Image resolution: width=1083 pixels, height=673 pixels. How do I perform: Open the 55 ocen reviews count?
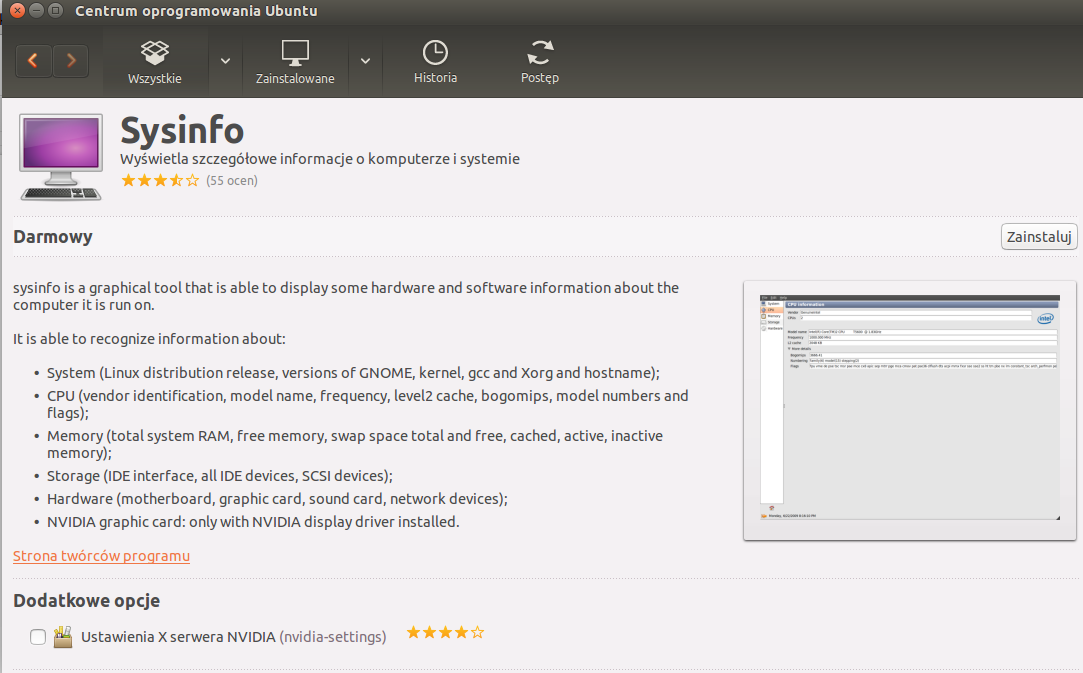[x=232, y=180]
